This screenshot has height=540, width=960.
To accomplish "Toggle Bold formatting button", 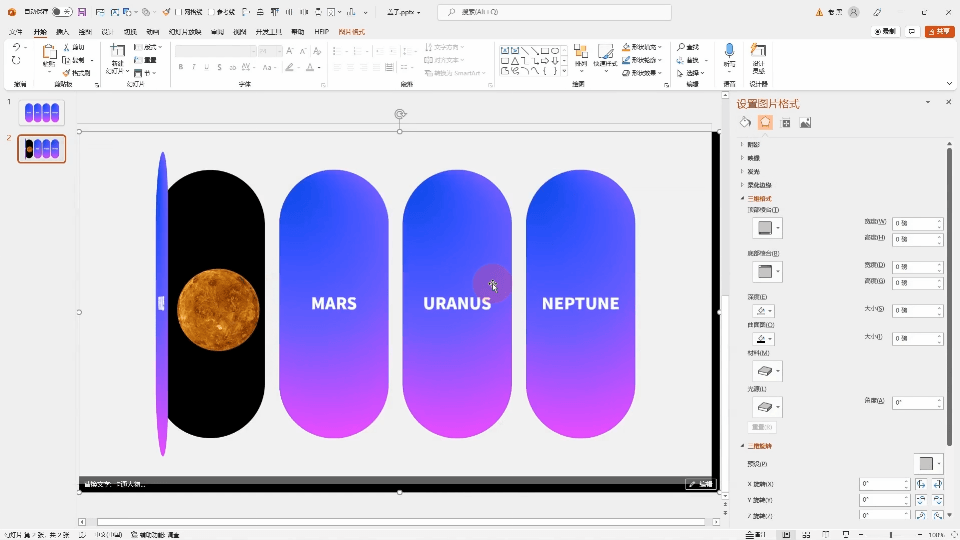I will pos(181,67).
